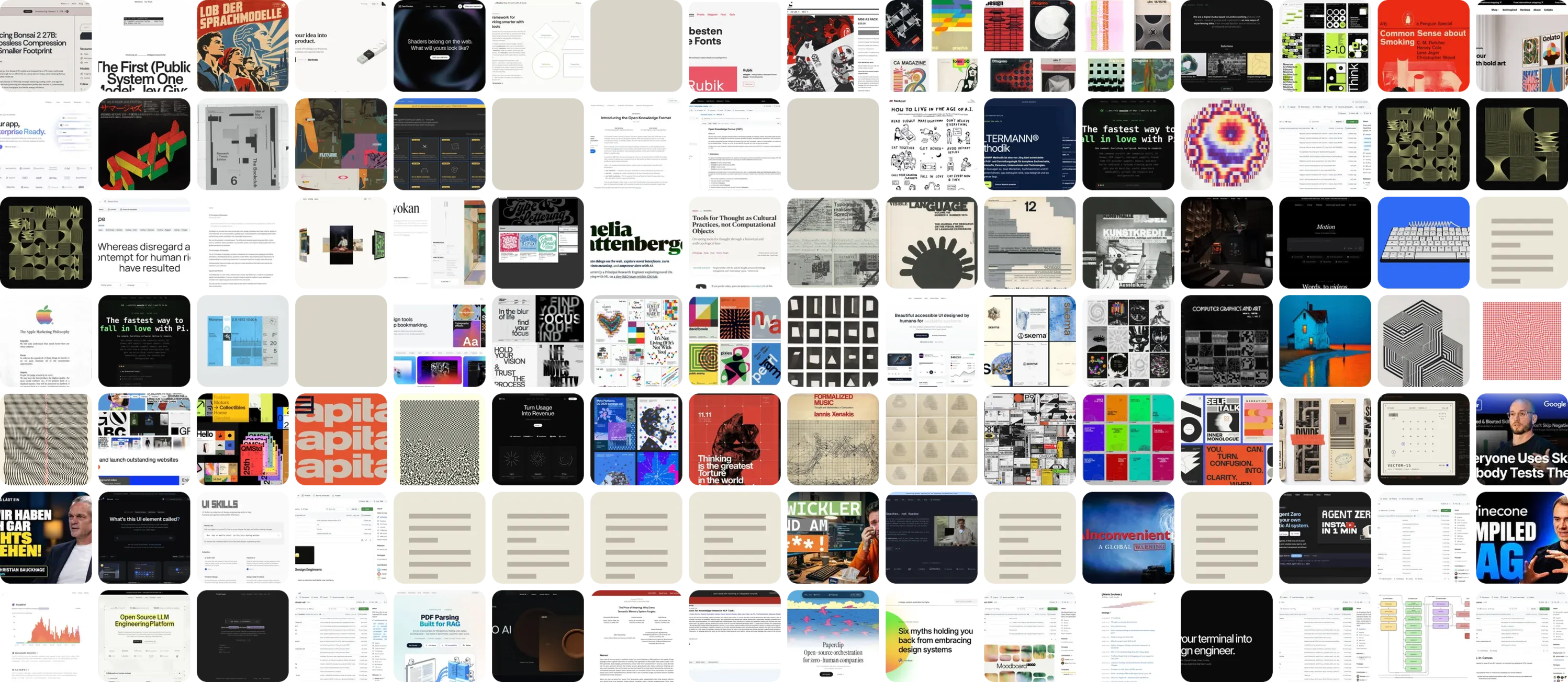Open the 'Inconvenient — A Global Warning' thumbnail
The width and height of the screenshot is (1568, 682).
point(1128,538)
